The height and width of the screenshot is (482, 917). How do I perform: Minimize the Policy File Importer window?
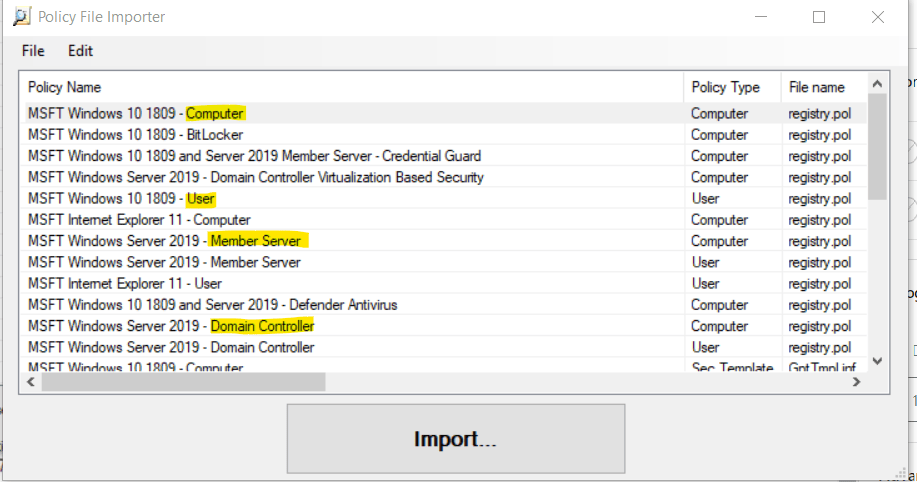tap(760, 17)
